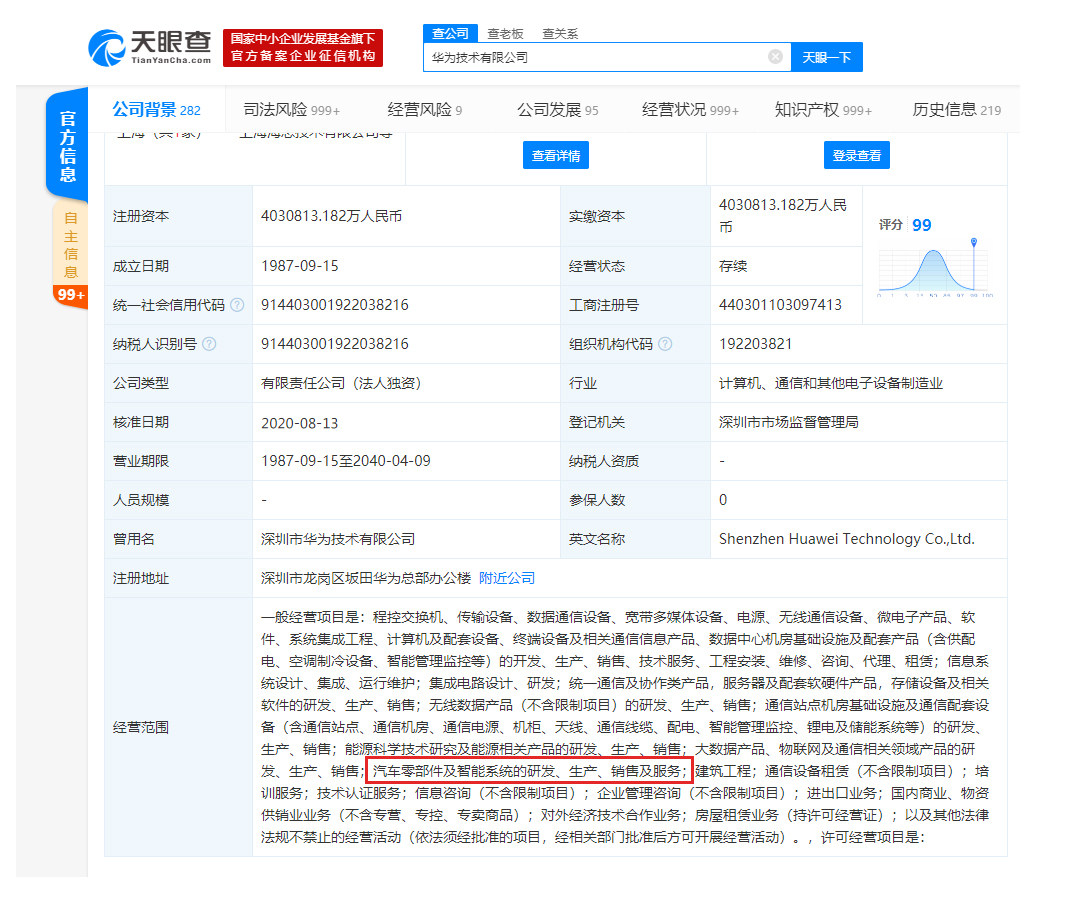Focus the company search input field
Image resolution: width=1080 pixels, height=900 pixels.
[x=595, y=57]
